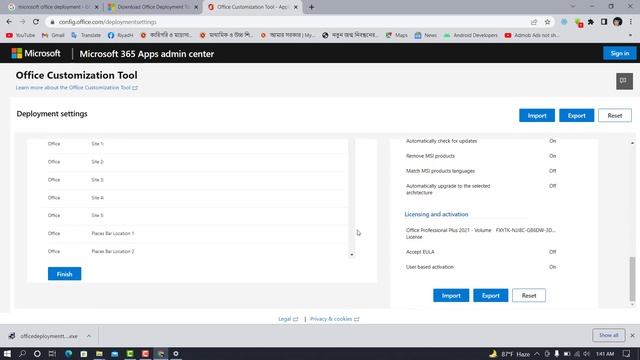Open News bookmark
Screen dimensions: 640x360
[426, 36]
